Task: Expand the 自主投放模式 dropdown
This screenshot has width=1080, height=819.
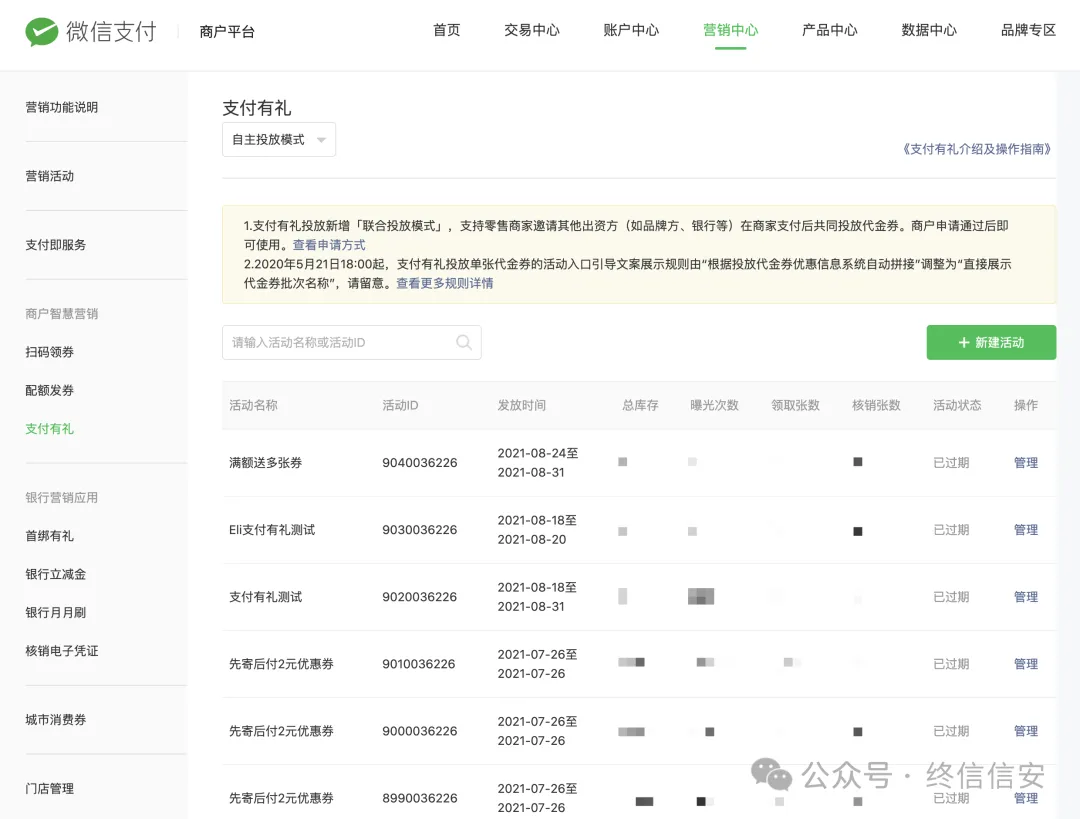Action: point(278,139)
